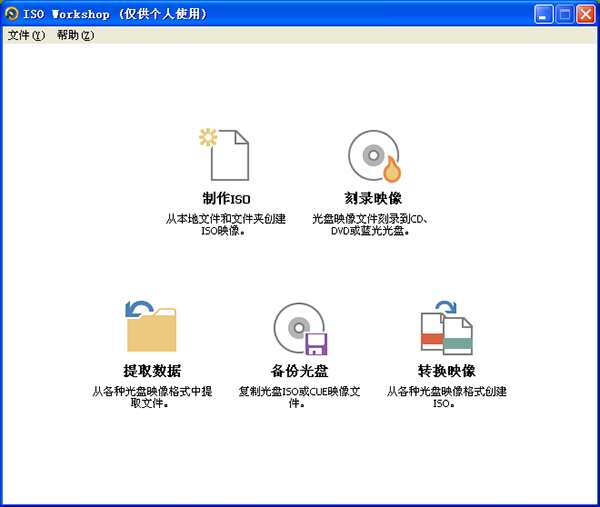Click the disabled maximize window button

[565, 15]
